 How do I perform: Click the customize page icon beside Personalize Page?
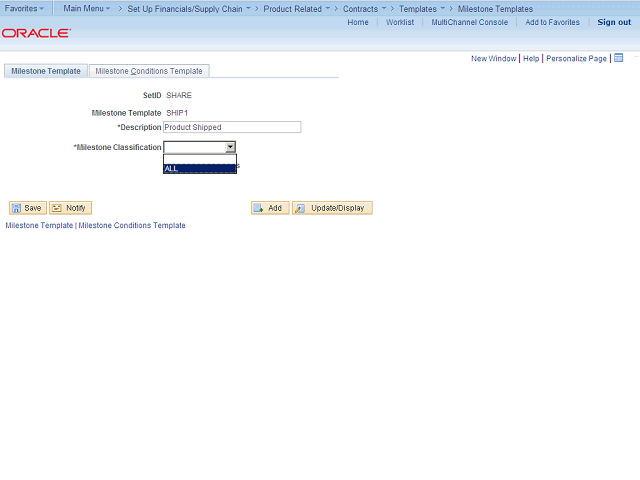pyautogui.click(x=618, y=58)
